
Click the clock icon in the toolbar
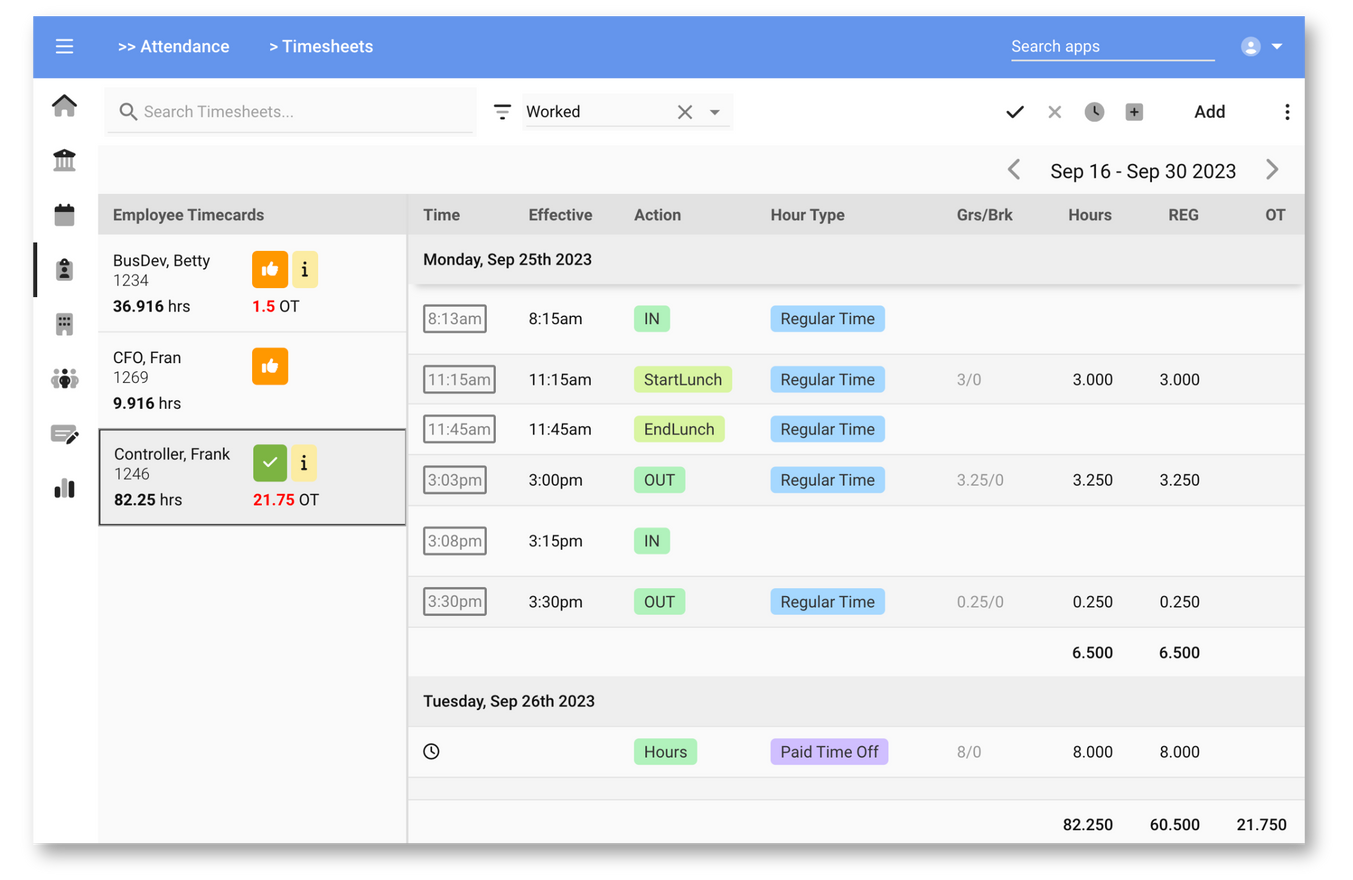point(1094,112)
